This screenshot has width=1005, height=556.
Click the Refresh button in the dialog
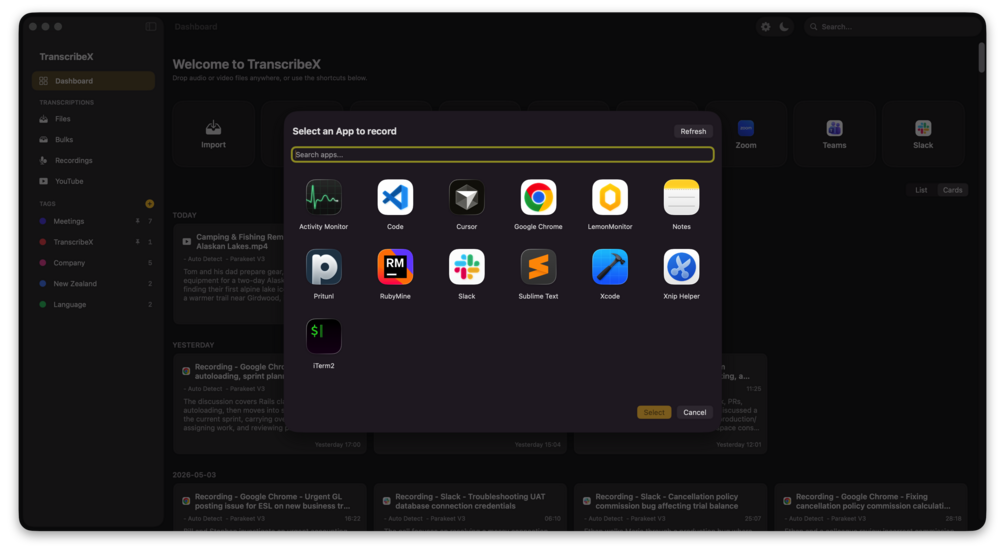pyautogui.click(x=693, y=131)
